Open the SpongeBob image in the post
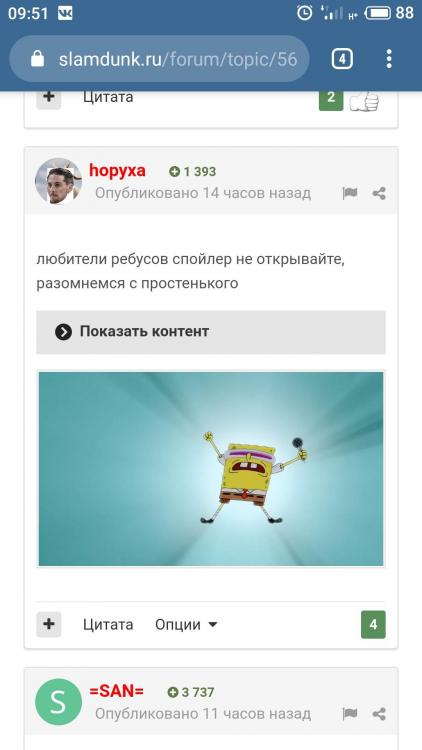Viewport: 422px width, 750px height. tap(211, 469)
